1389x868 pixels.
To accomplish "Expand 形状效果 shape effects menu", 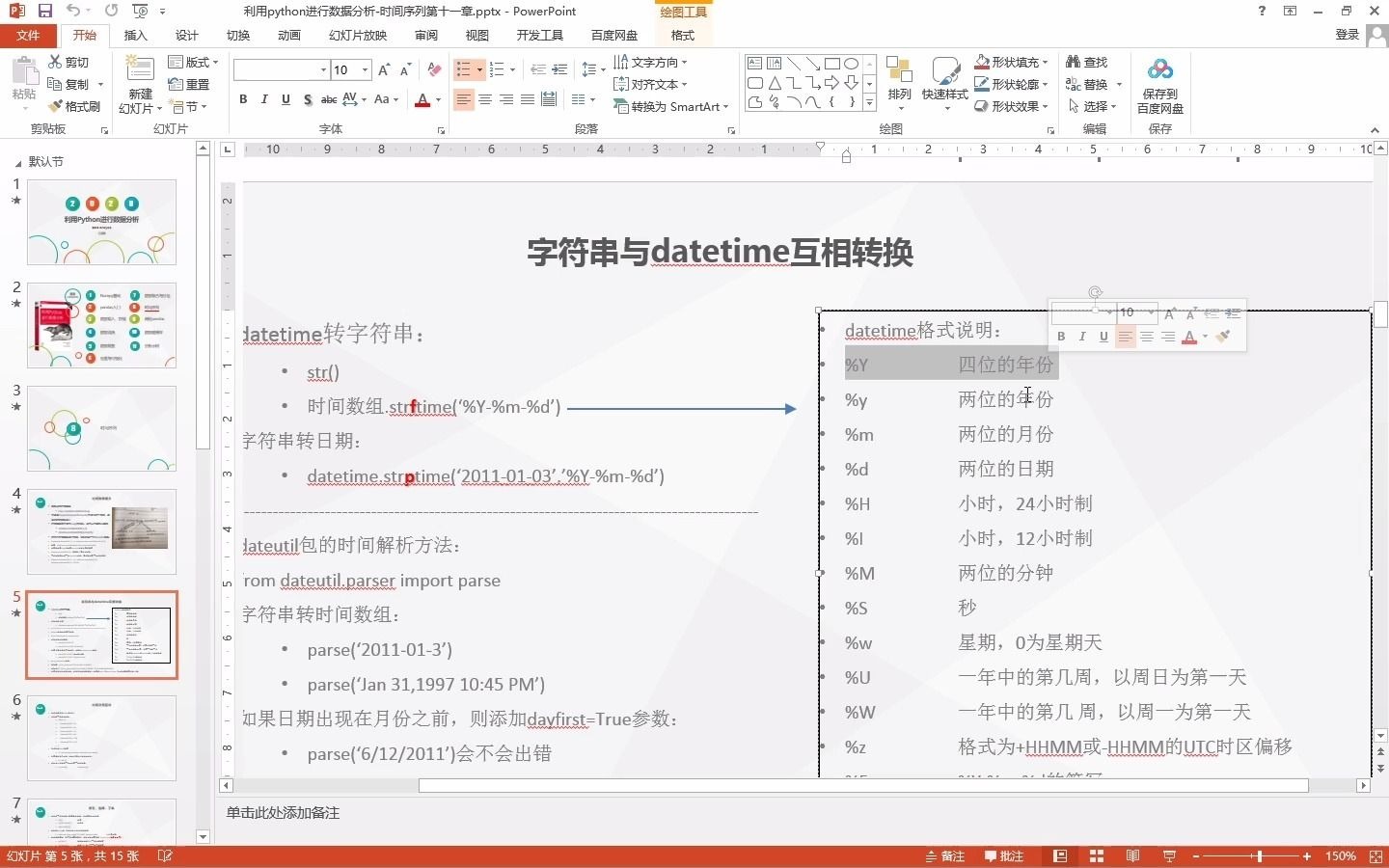I will 1011,106.
